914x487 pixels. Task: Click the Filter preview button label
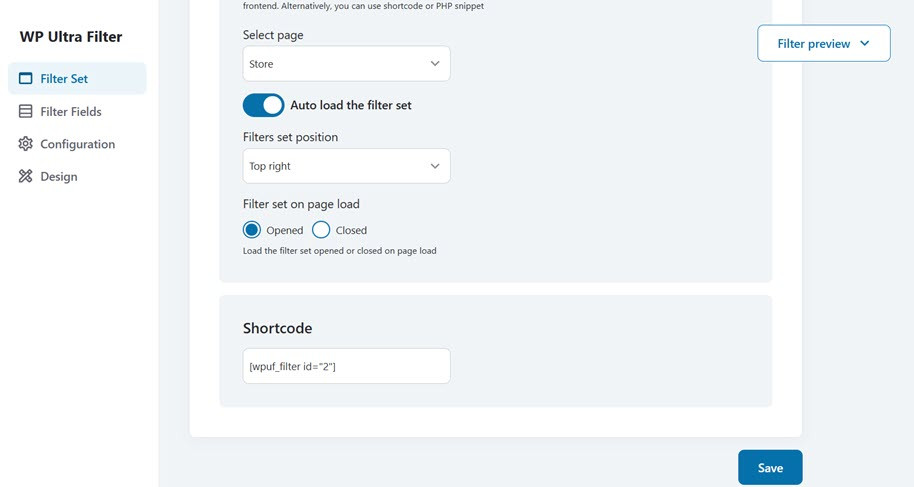click(813, 44)
